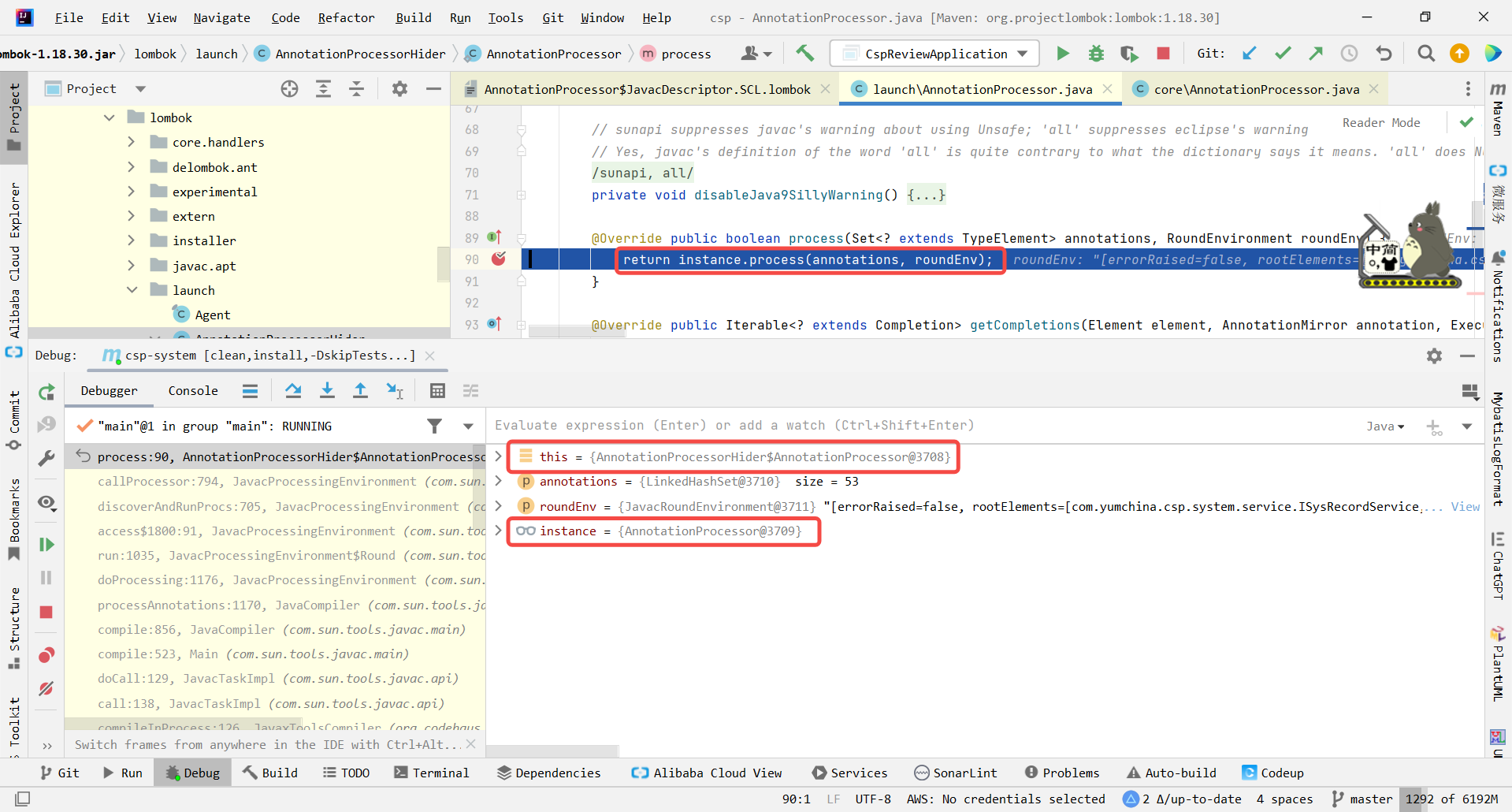The height and width of the screenshot is (812, 1512).
Task: Select opened file locate icon in Project panel
Action: pyautogui.click(x=290, y=88)
